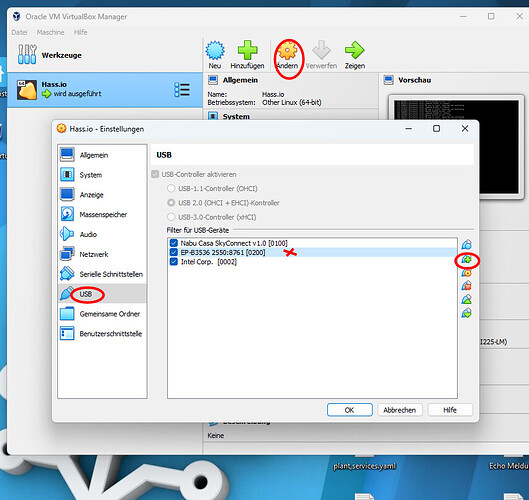Uncheck the Intel Corp. [0002] filter checkbox
This screenshot has height=500, width=529.
point(174,262)
